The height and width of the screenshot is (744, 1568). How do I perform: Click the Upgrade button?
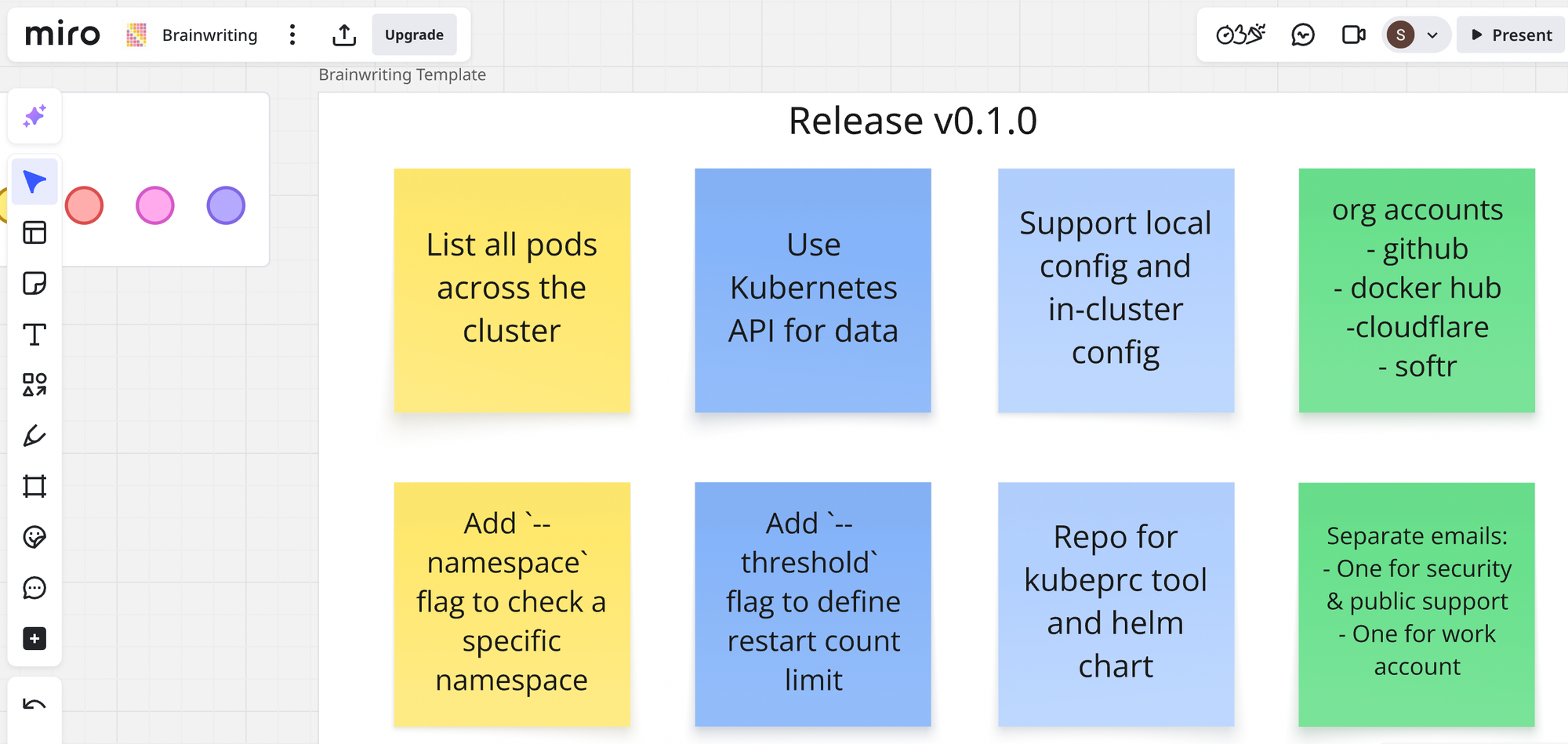point(414,35)
